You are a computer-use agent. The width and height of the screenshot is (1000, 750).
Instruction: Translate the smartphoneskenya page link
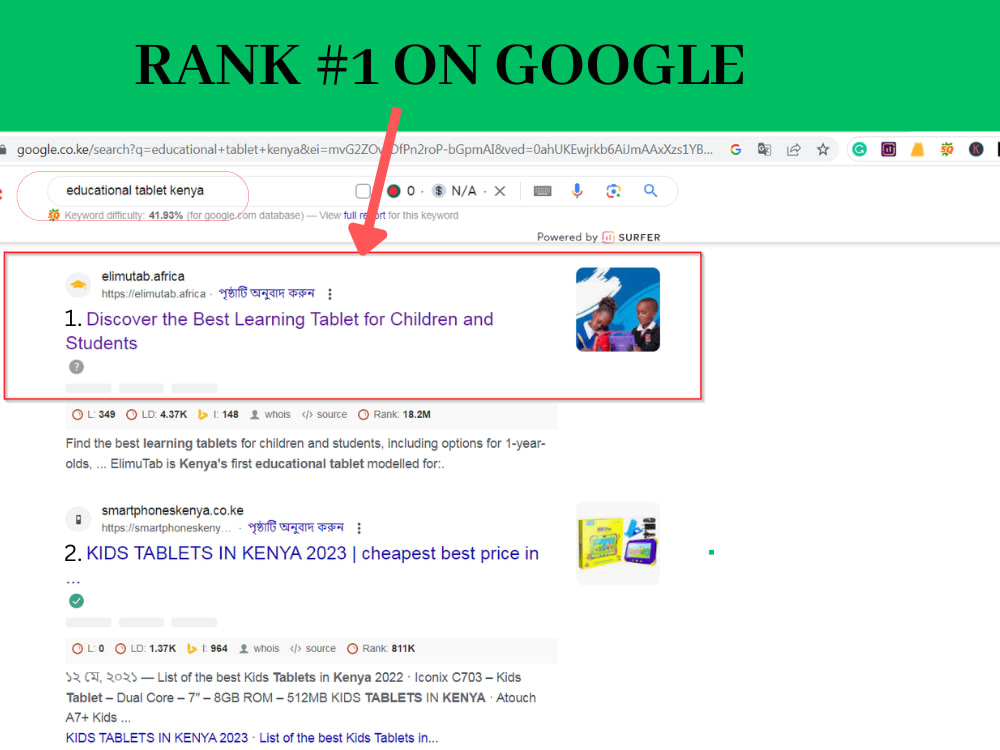coord(296,527)
